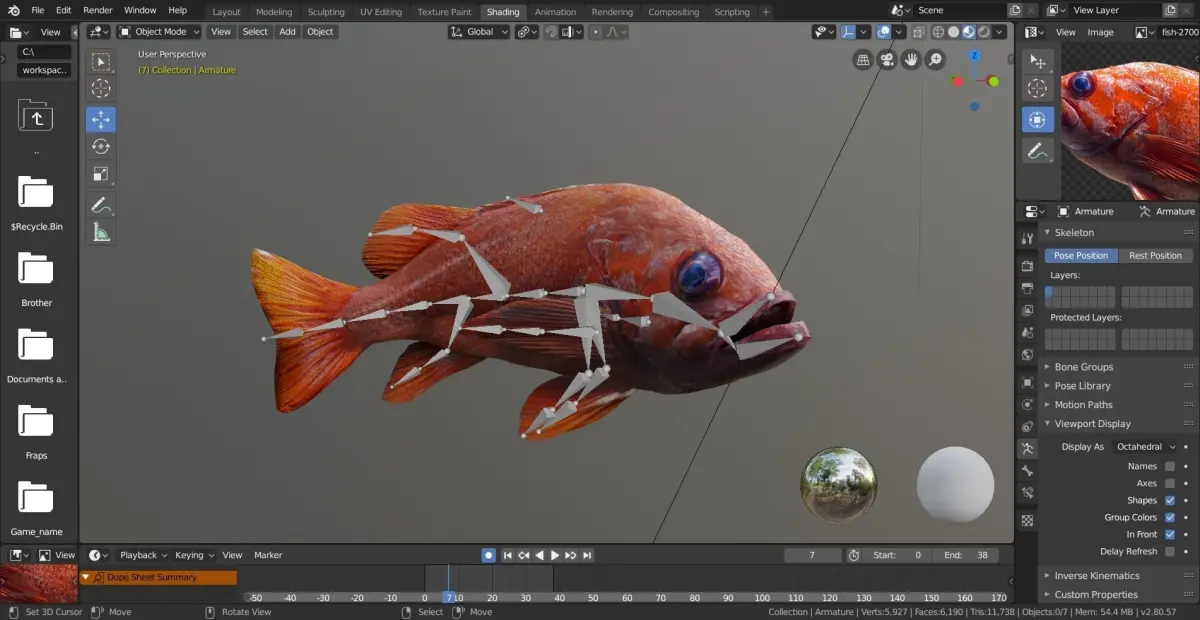Screen dimensions: 1200x620
Task: Switch to material preview shading
Action: coord(969,32)
